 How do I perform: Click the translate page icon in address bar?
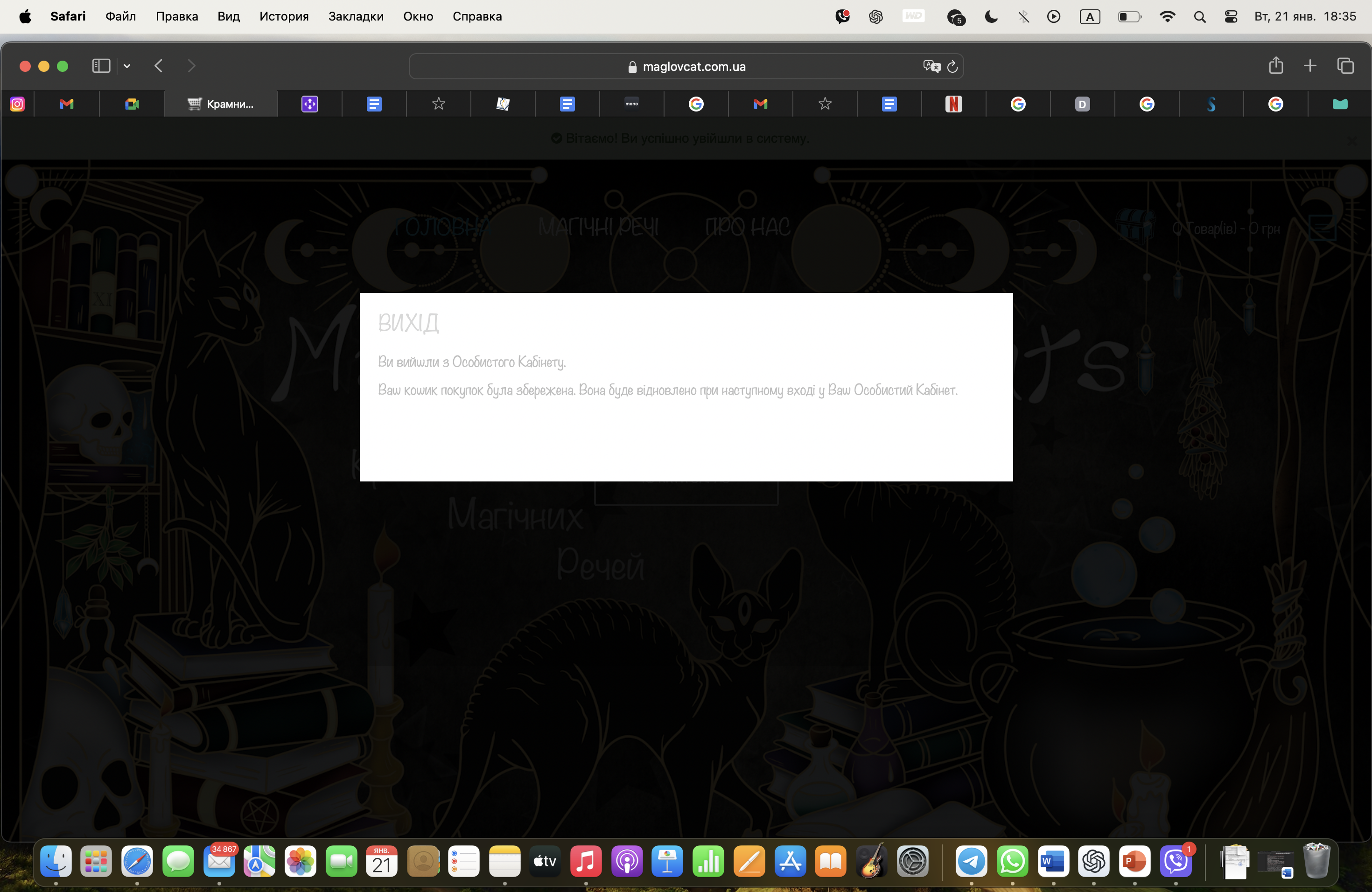tap(931, 66)
